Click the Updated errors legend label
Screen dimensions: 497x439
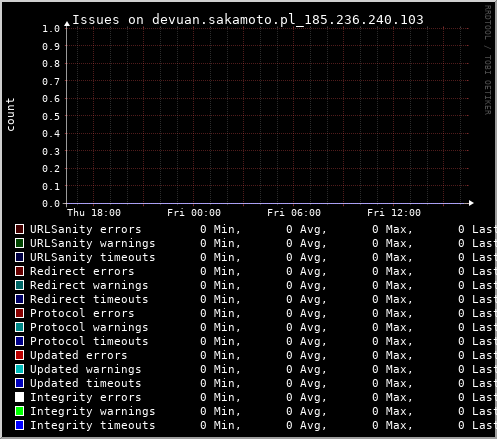point(79,355)
